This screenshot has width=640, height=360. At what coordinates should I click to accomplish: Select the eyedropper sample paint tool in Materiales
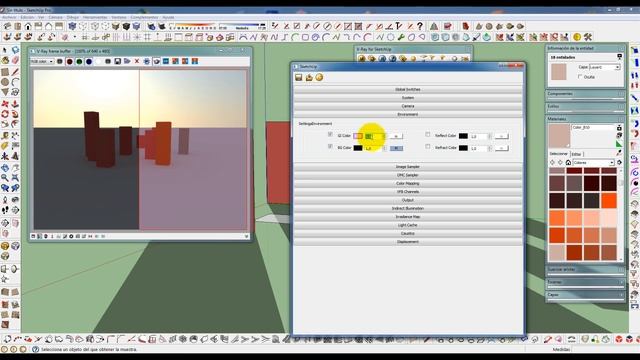click(619, 153)
